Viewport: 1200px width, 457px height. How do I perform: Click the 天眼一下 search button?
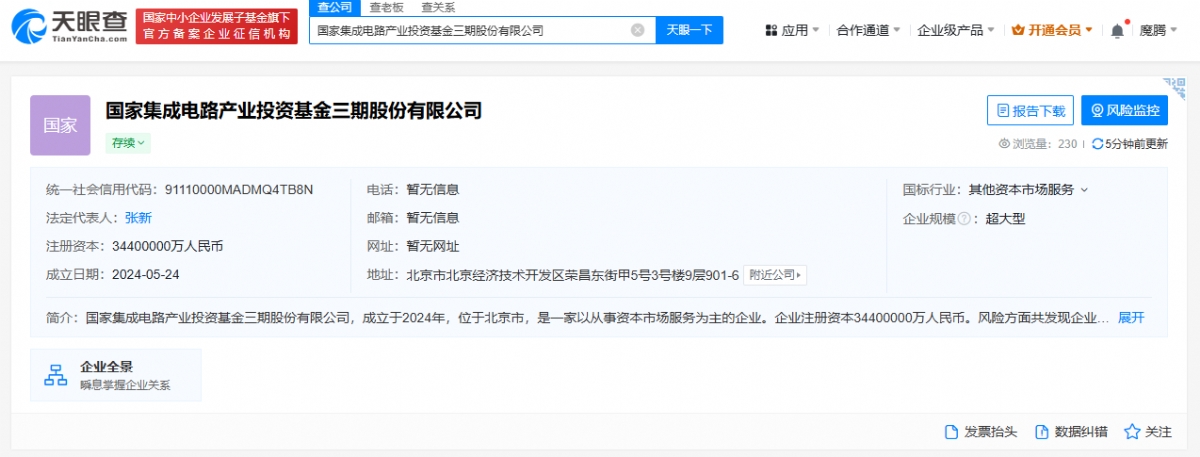[689, 30]
